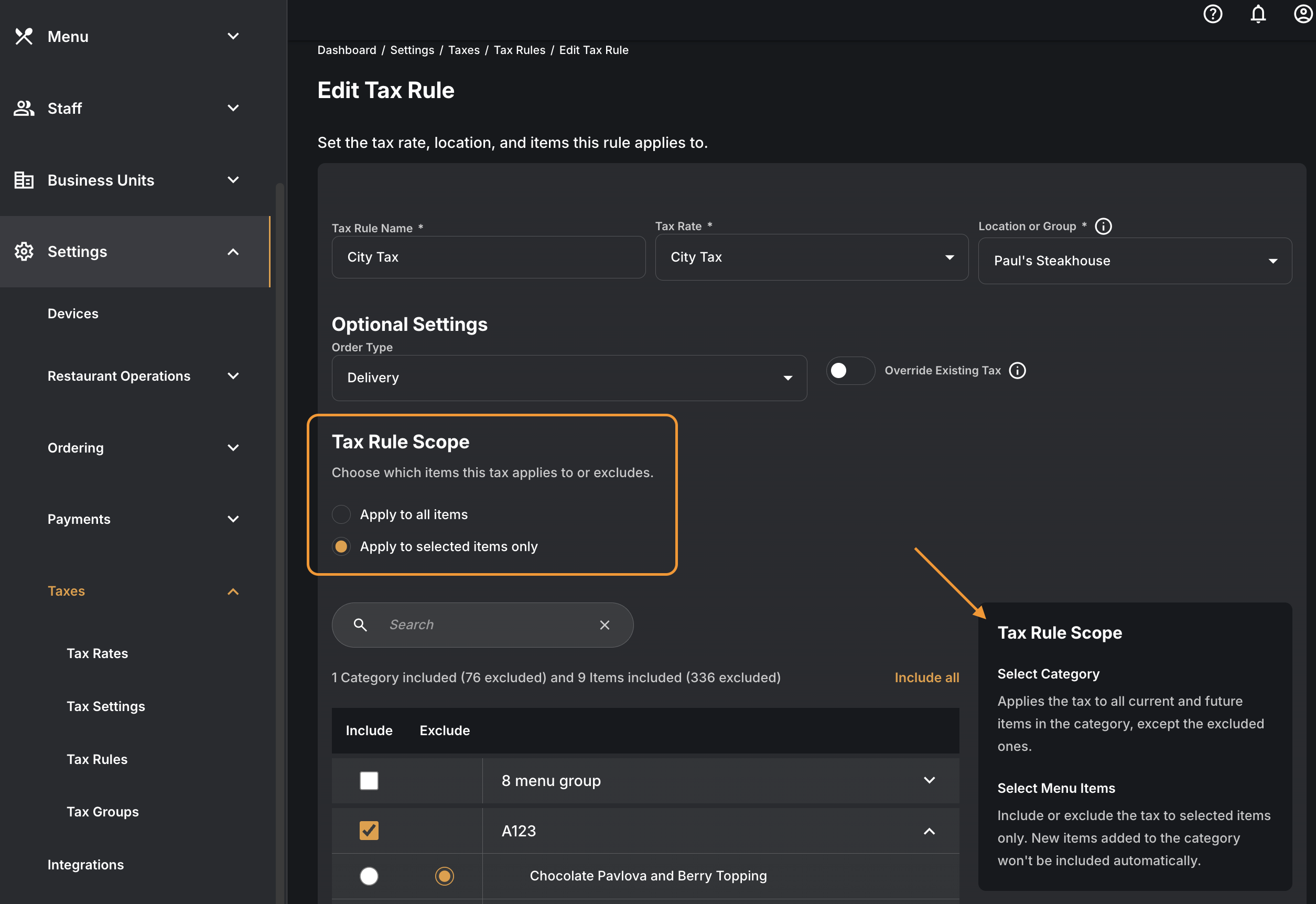This screenshot has width=1316, height=904.
Task: Select Exclude radio for Chocolate Pavlova
Action: coord(445,876)
